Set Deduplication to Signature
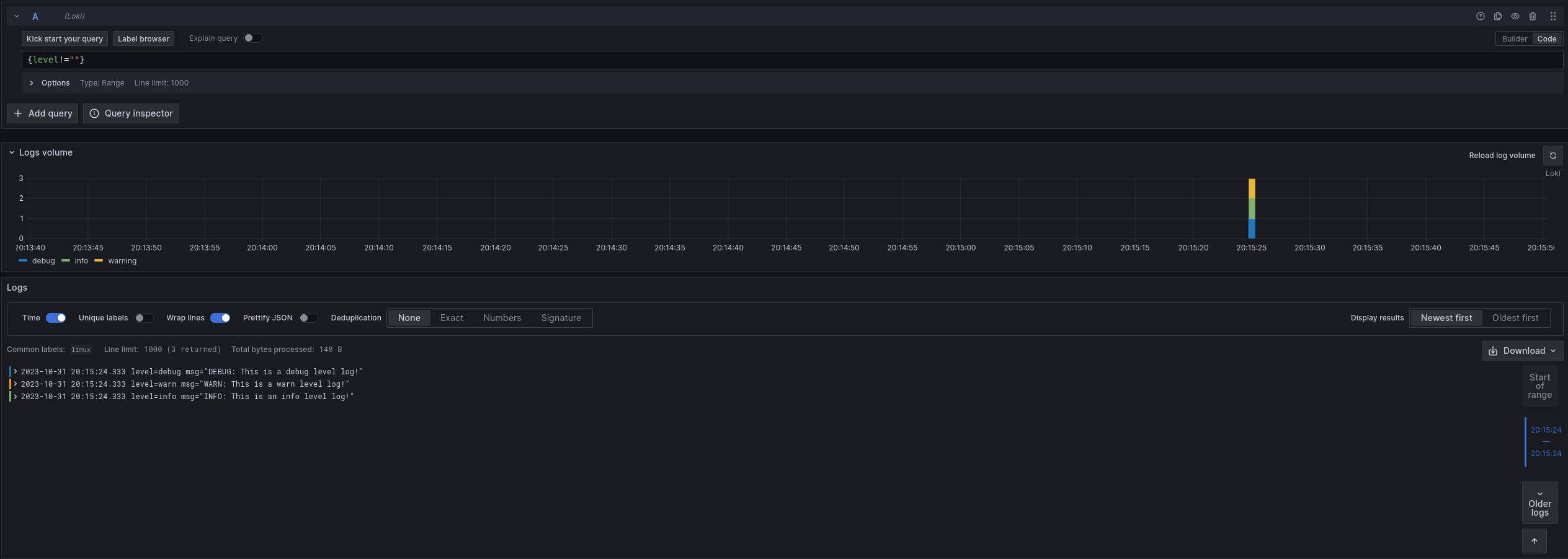The width and height of the screenshot is (1568, 559). coord(560,318)
